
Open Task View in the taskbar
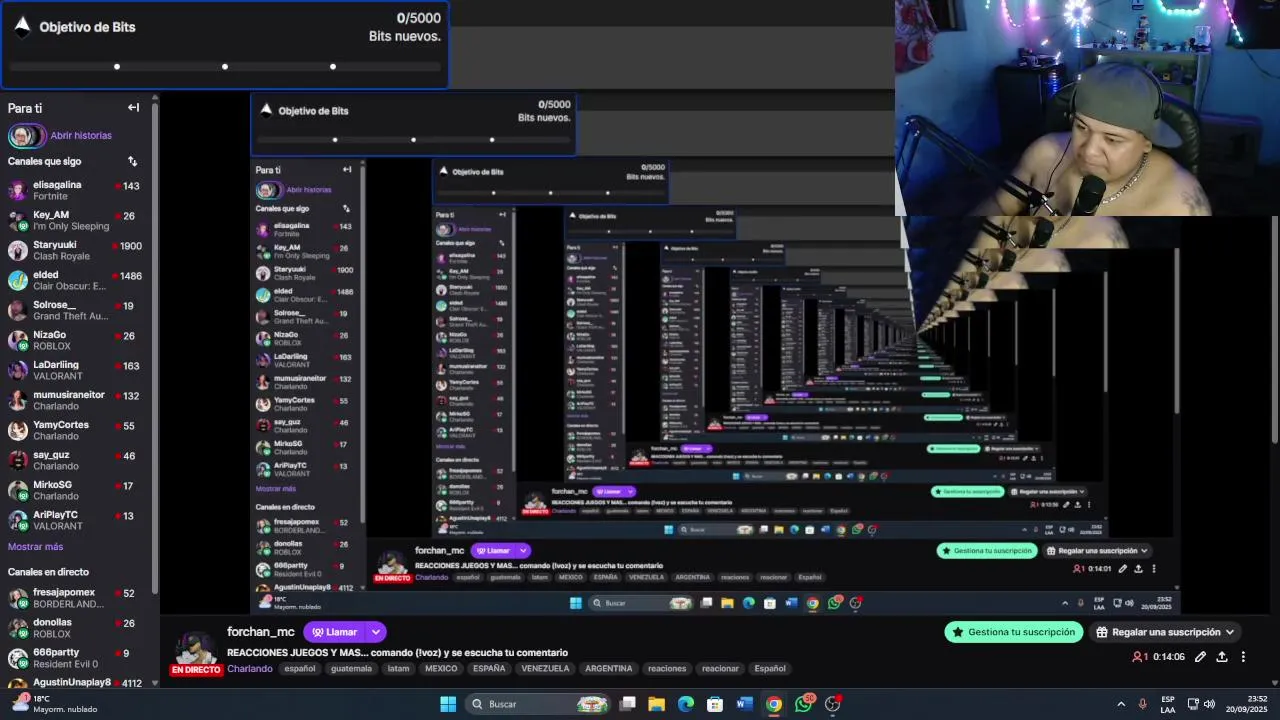click(x=628, y=704)
